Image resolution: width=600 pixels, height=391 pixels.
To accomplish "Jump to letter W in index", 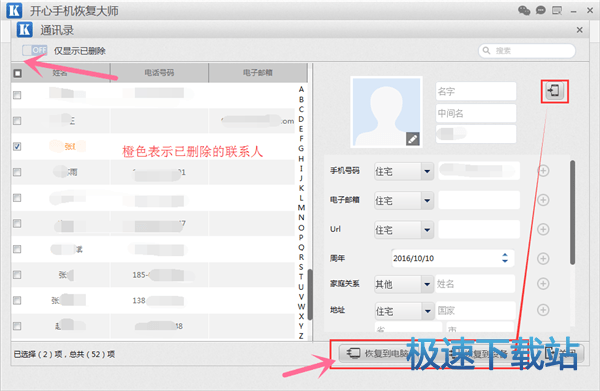I will pyautogui.click(x=301, y=306).
